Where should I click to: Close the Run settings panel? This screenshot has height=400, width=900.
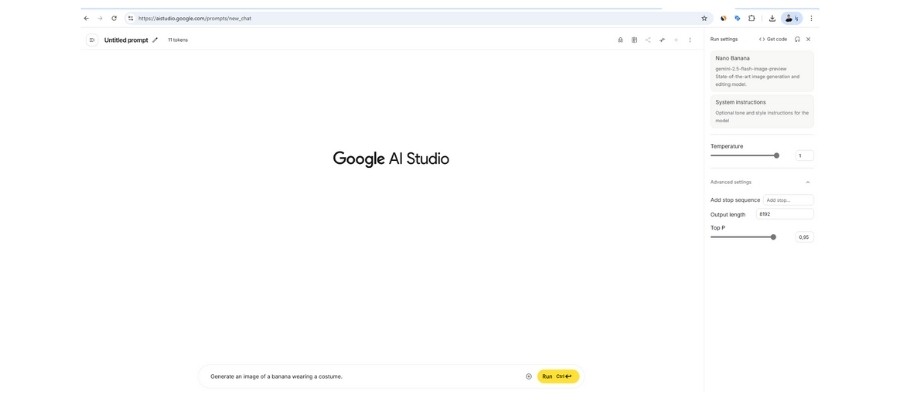808,39
